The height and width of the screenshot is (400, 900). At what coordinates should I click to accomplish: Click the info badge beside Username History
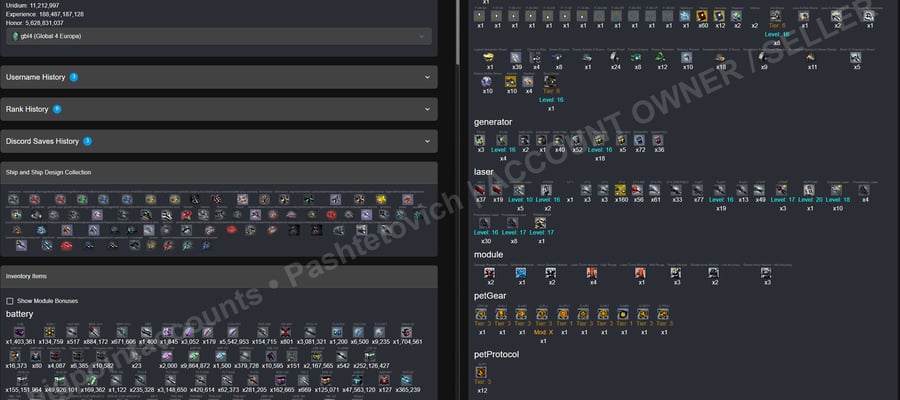74,77
